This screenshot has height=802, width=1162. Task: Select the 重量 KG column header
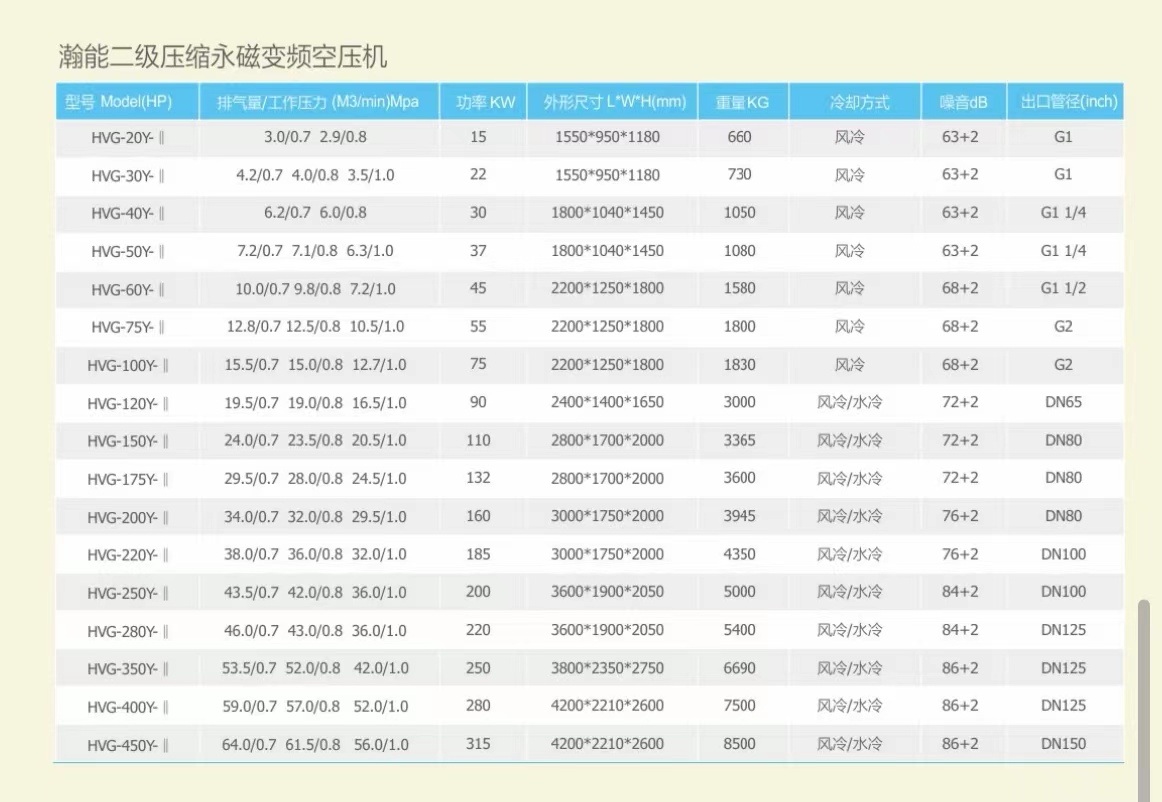742,102
